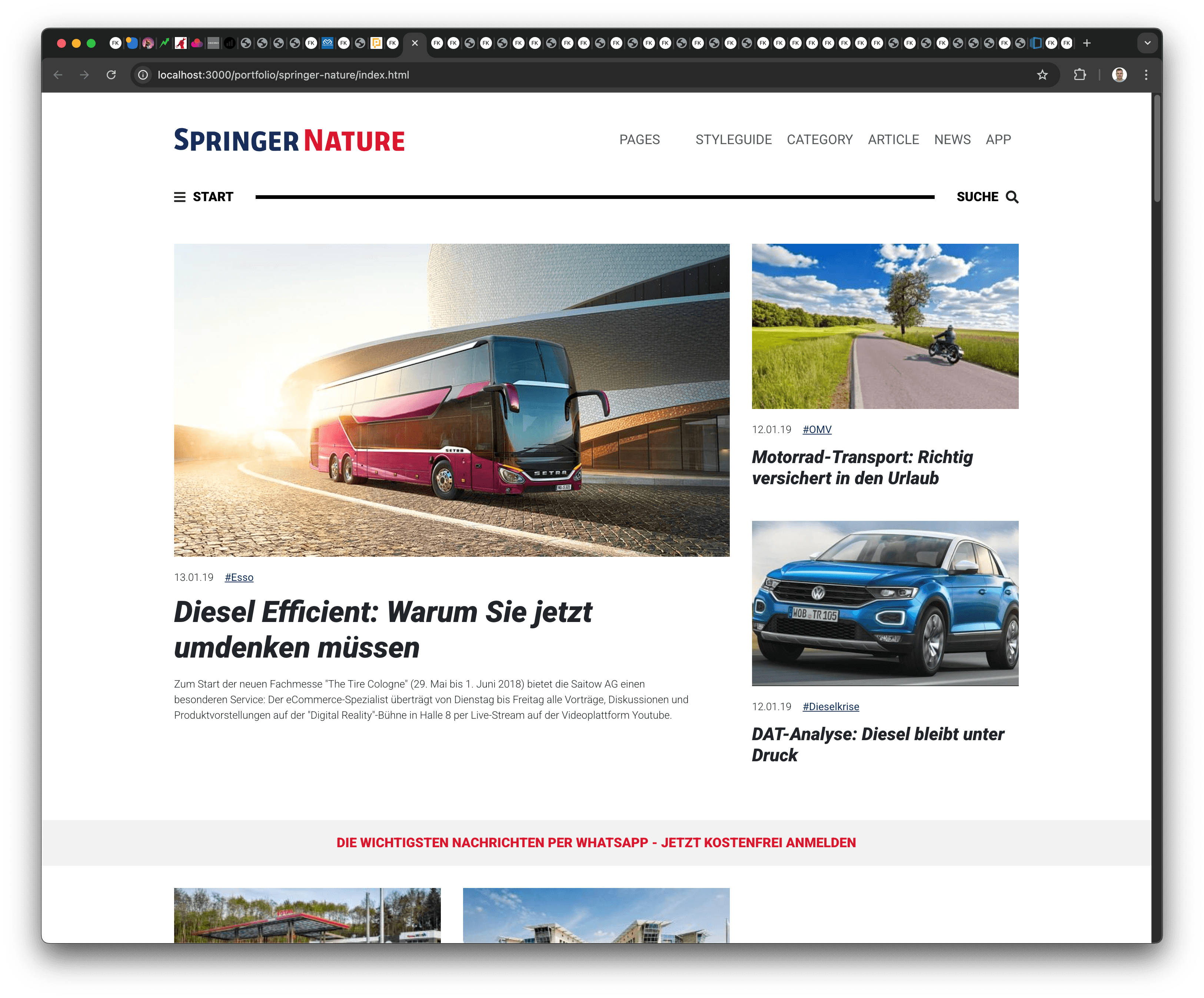Click the page vertical scrollbar thumb
Screen dimensions: 1204x998
click(1157, 149)
